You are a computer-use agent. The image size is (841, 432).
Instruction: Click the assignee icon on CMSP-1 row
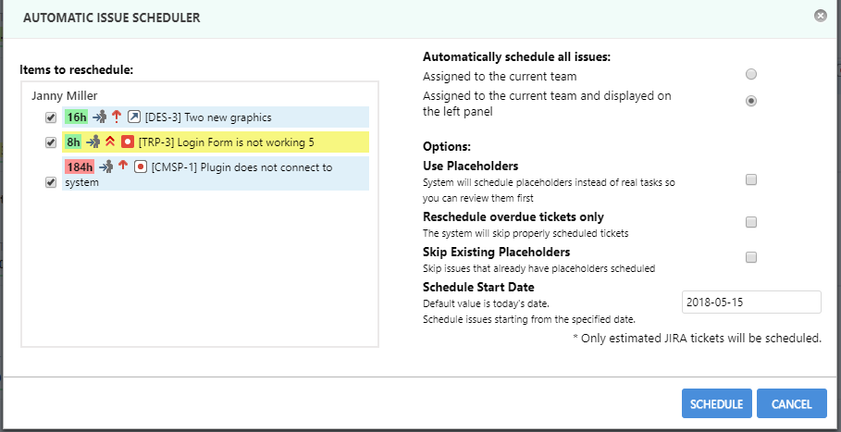pos(106,166)
